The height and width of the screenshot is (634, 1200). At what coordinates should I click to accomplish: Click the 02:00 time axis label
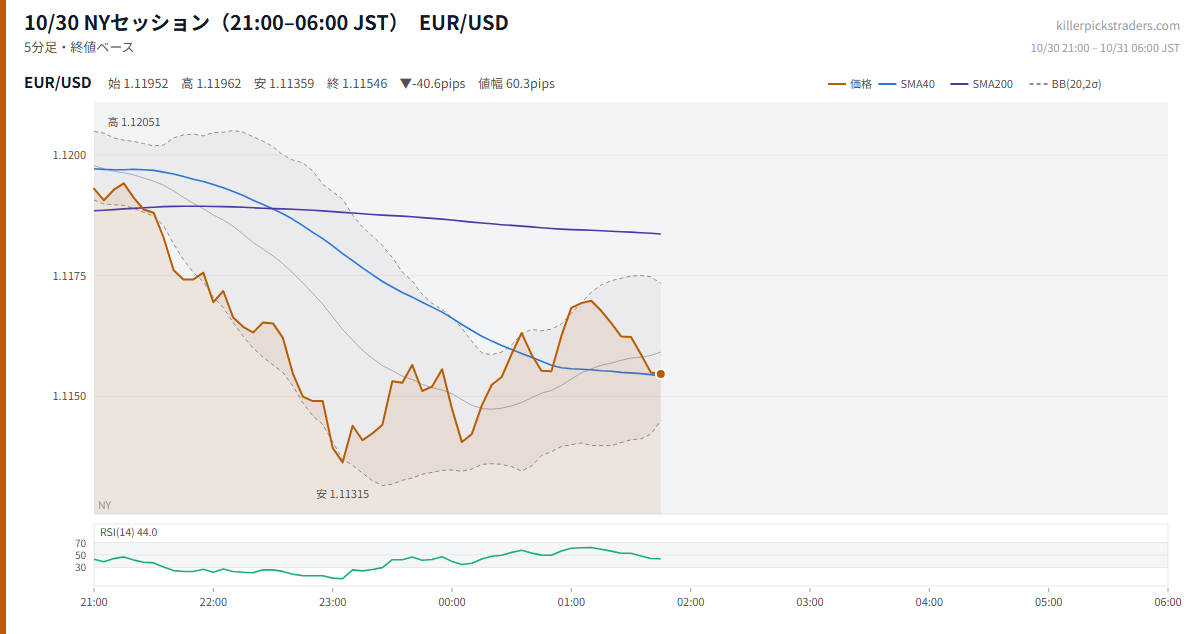click(690, 602)
